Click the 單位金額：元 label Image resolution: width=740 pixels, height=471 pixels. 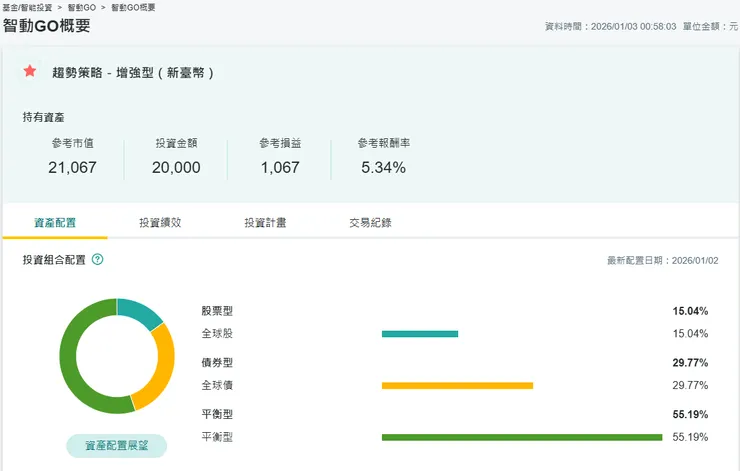(710, 26)
